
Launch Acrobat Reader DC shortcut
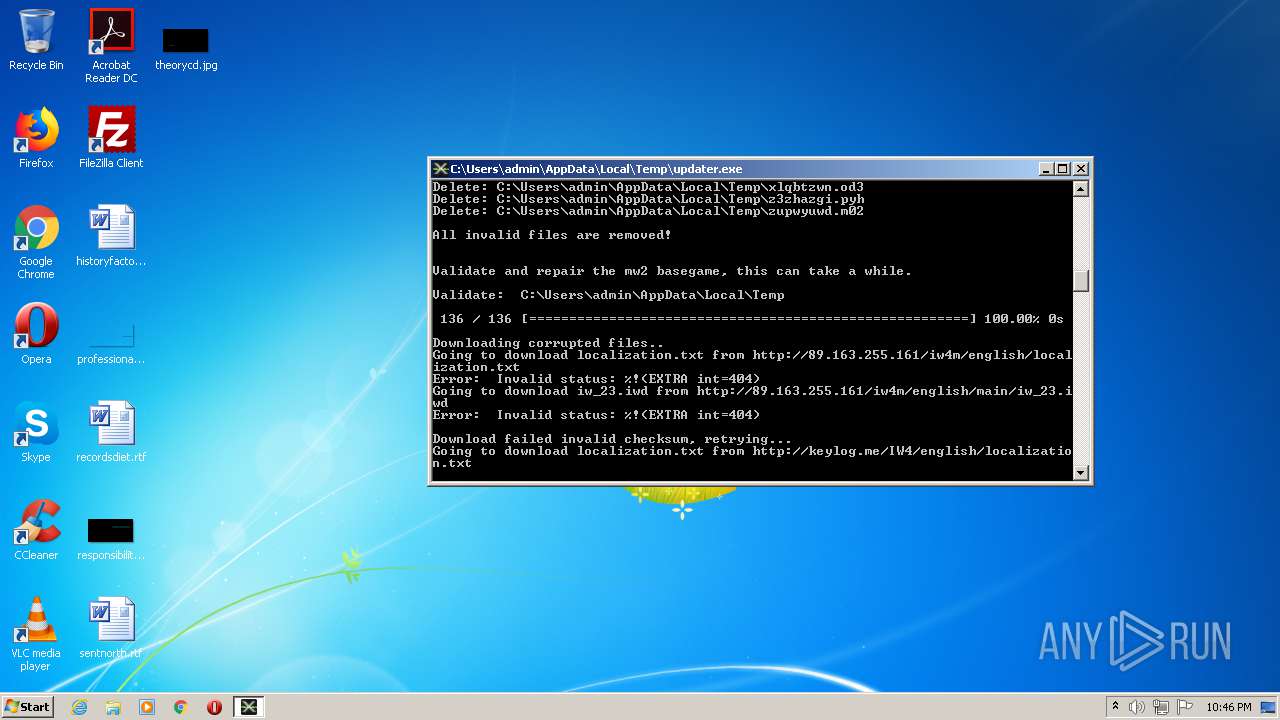click(111, 46)
